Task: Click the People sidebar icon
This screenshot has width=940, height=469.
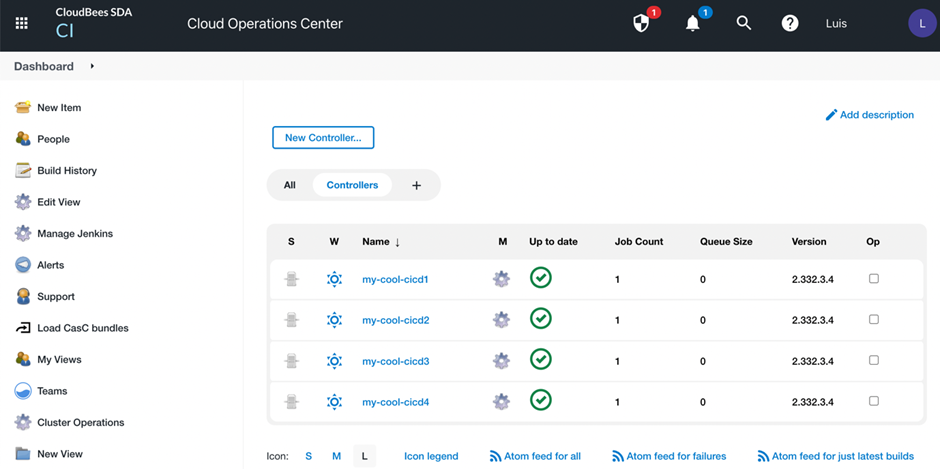Action: pyautogui.click(x=23, y=139)
